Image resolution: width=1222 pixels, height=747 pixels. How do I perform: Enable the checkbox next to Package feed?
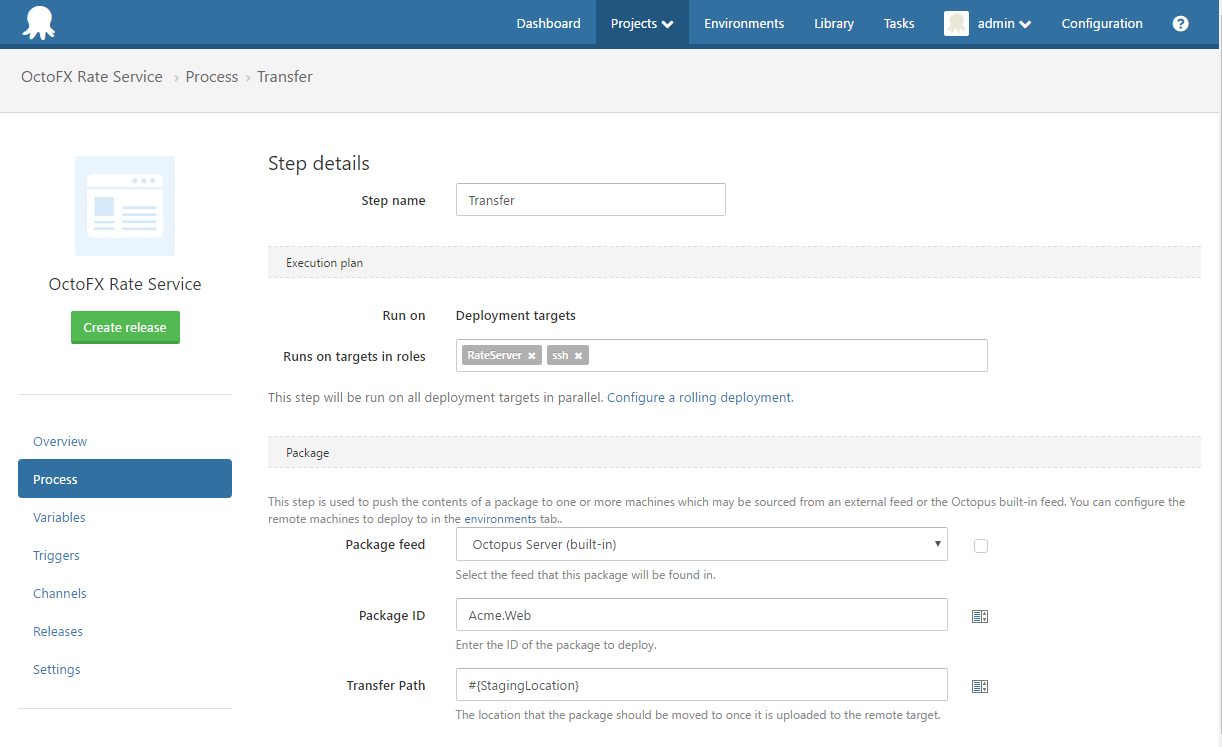pos(980,546)
